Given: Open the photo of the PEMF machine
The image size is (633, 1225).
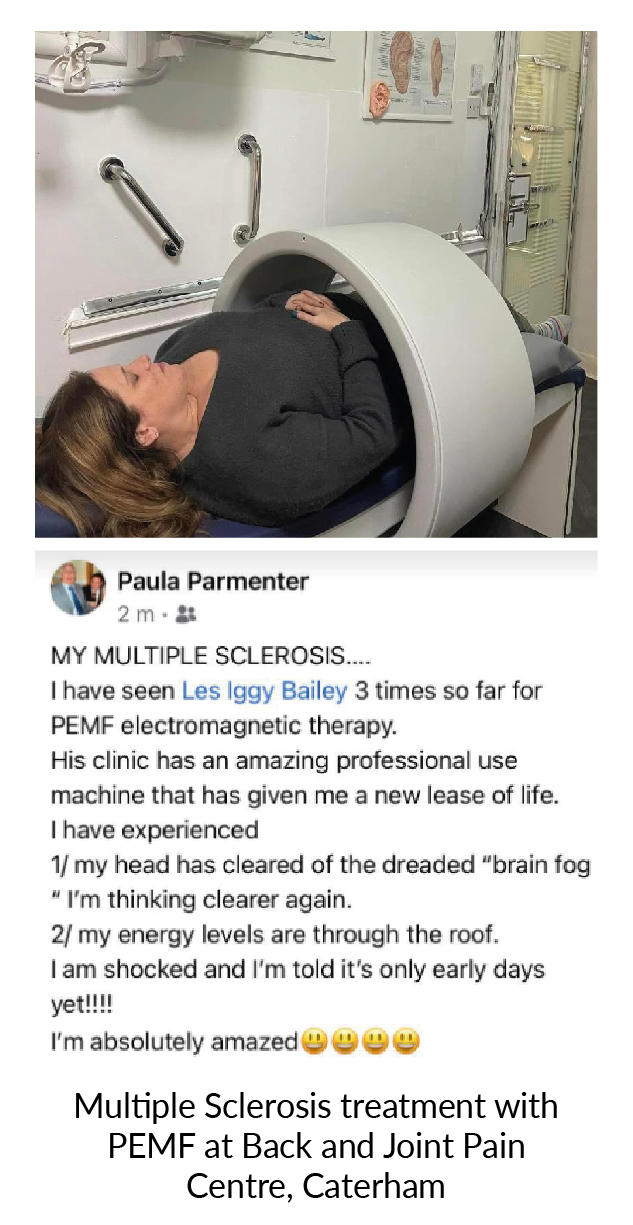Looking at the screenshot, I should (316, 284).
